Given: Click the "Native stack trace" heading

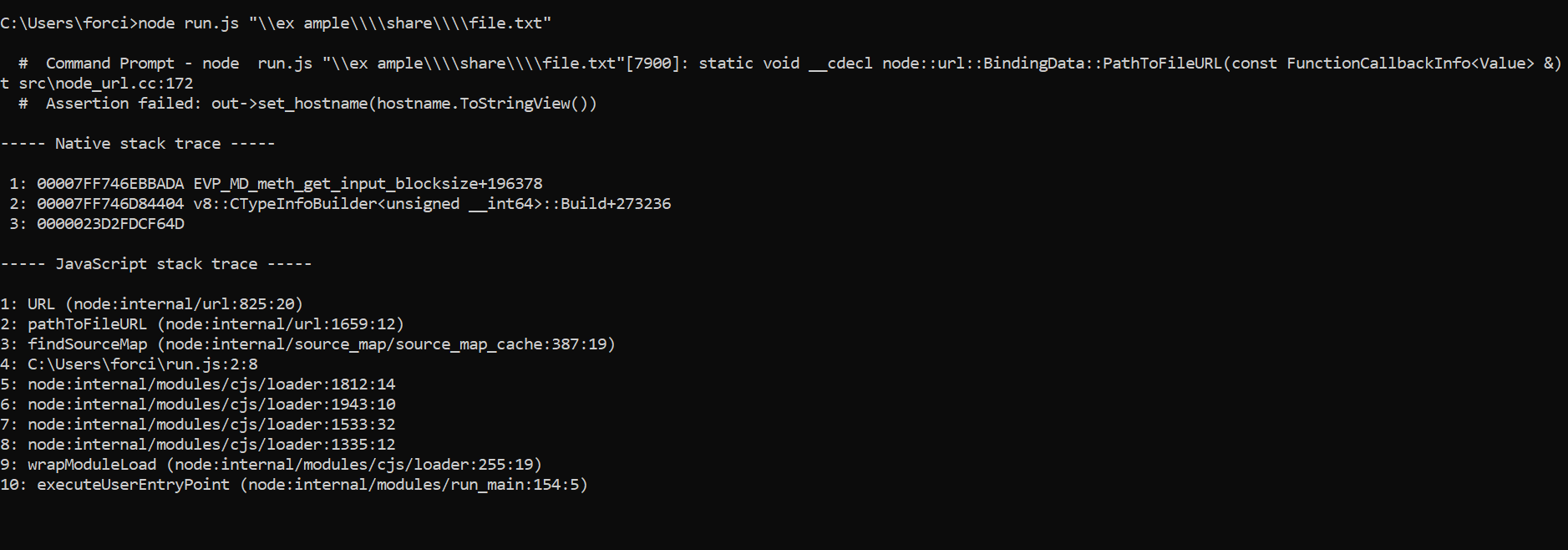Looking at the screenshot, I should [x=138, y=144].
